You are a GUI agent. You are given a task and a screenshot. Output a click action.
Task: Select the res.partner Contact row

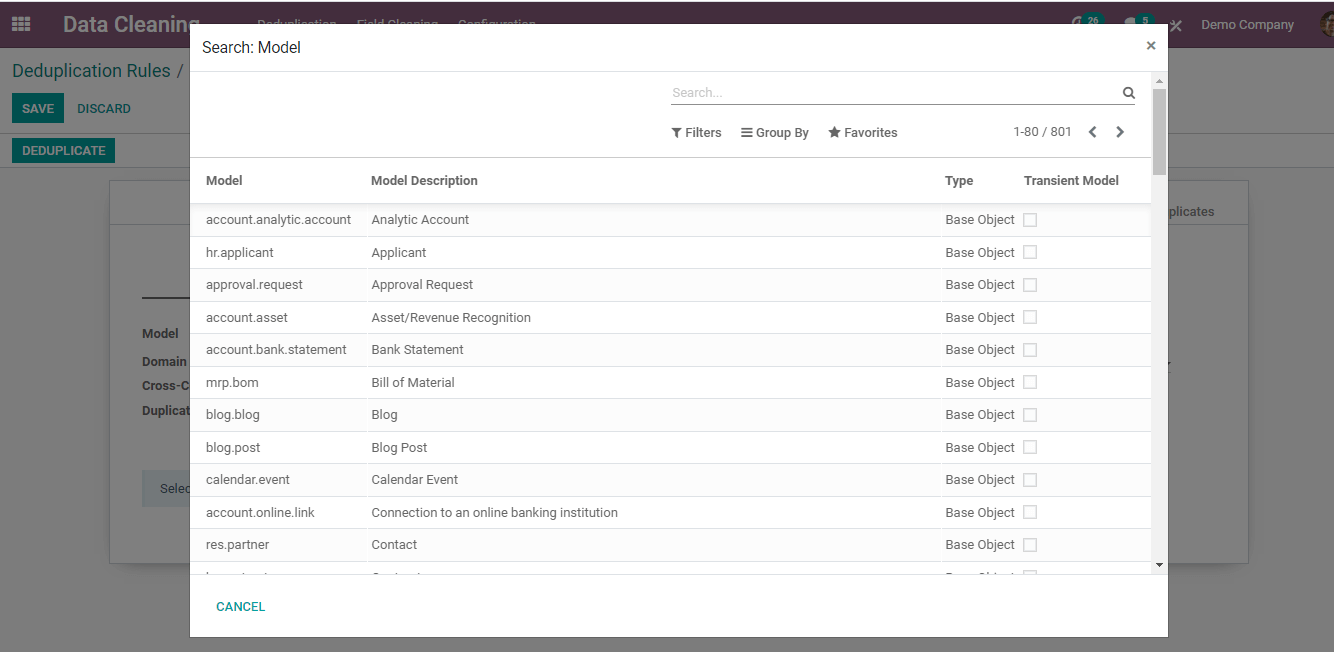[394, 545]
